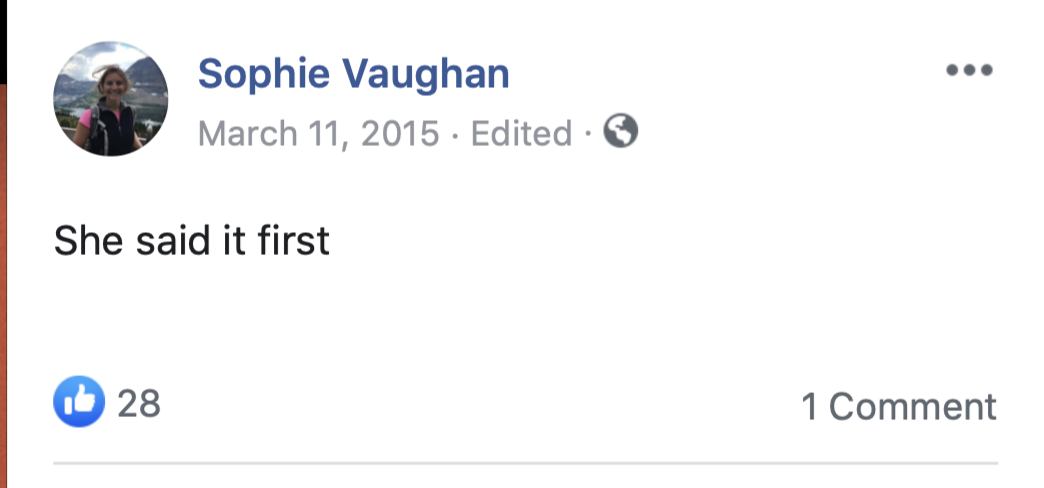Image resolution: width=1044 pixels, height=488 pixels.
Task: Click the blue thumbs-up Like reaction icon
Action: [x=79, y=402]
